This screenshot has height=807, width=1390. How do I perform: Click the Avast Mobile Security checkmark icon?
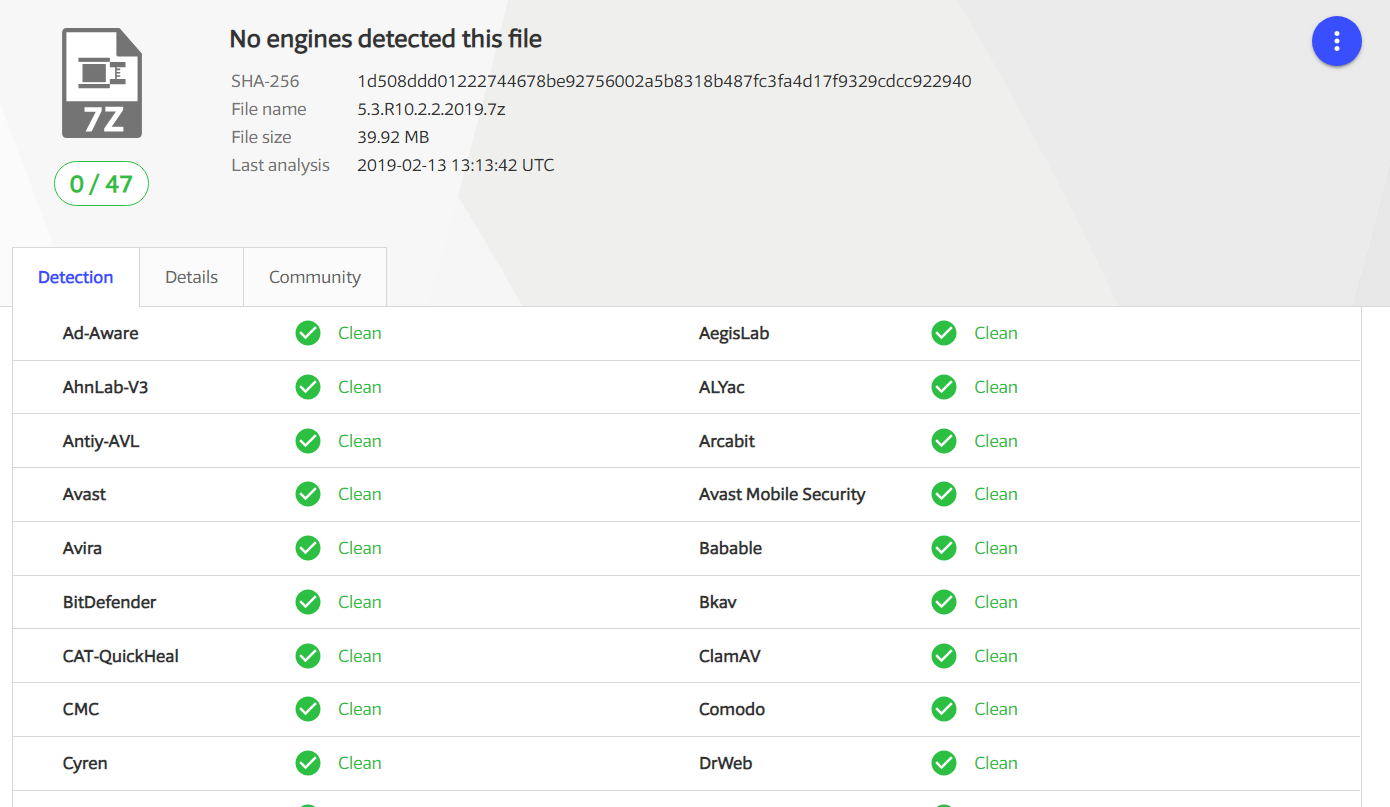944,494
